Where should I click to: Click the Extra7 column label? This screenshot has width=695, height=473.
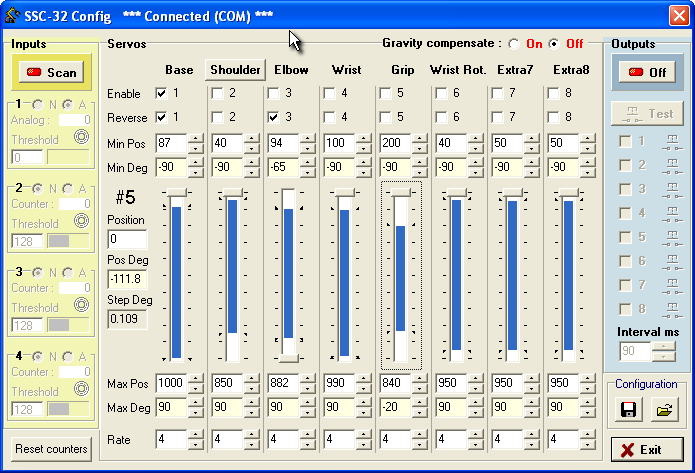(x=515, y=70)
